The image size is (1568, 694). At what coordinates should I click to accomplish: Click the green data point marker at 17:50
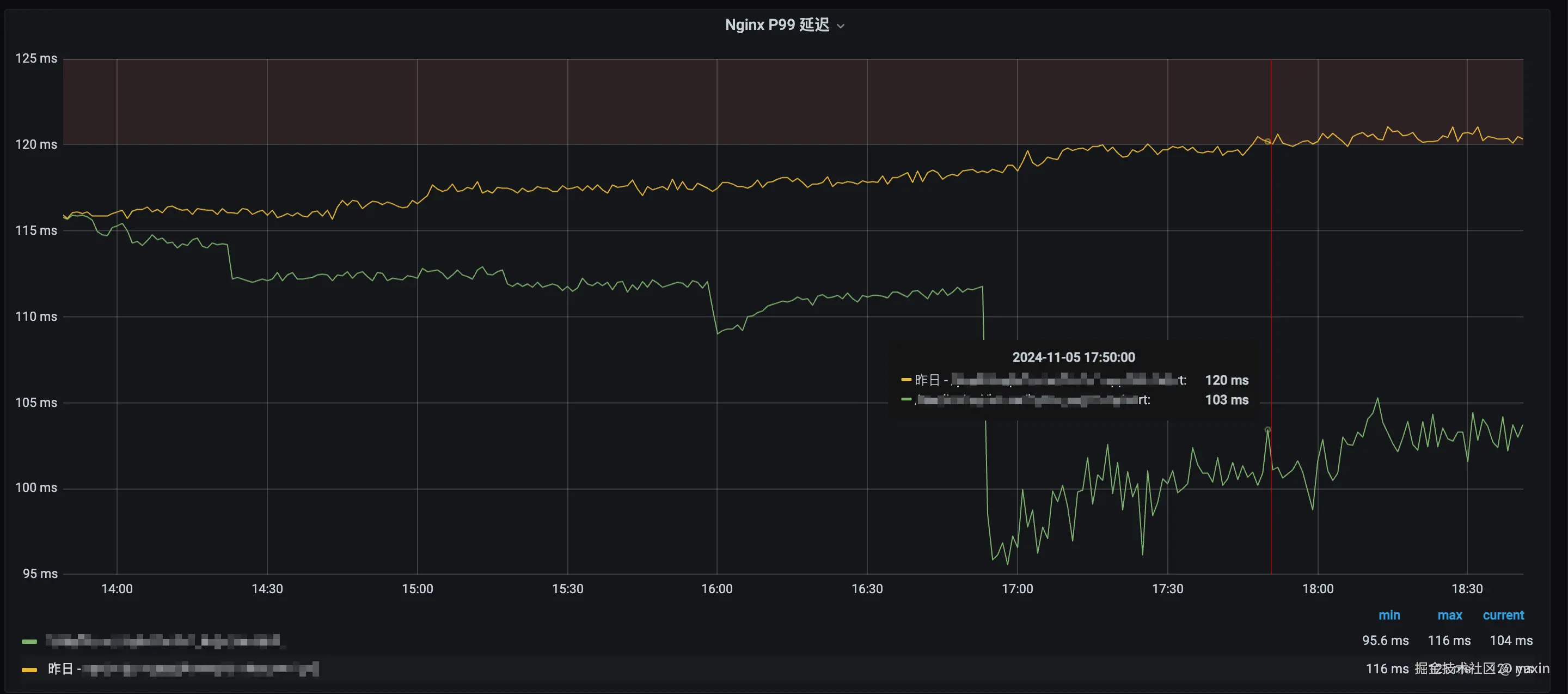1268,430
